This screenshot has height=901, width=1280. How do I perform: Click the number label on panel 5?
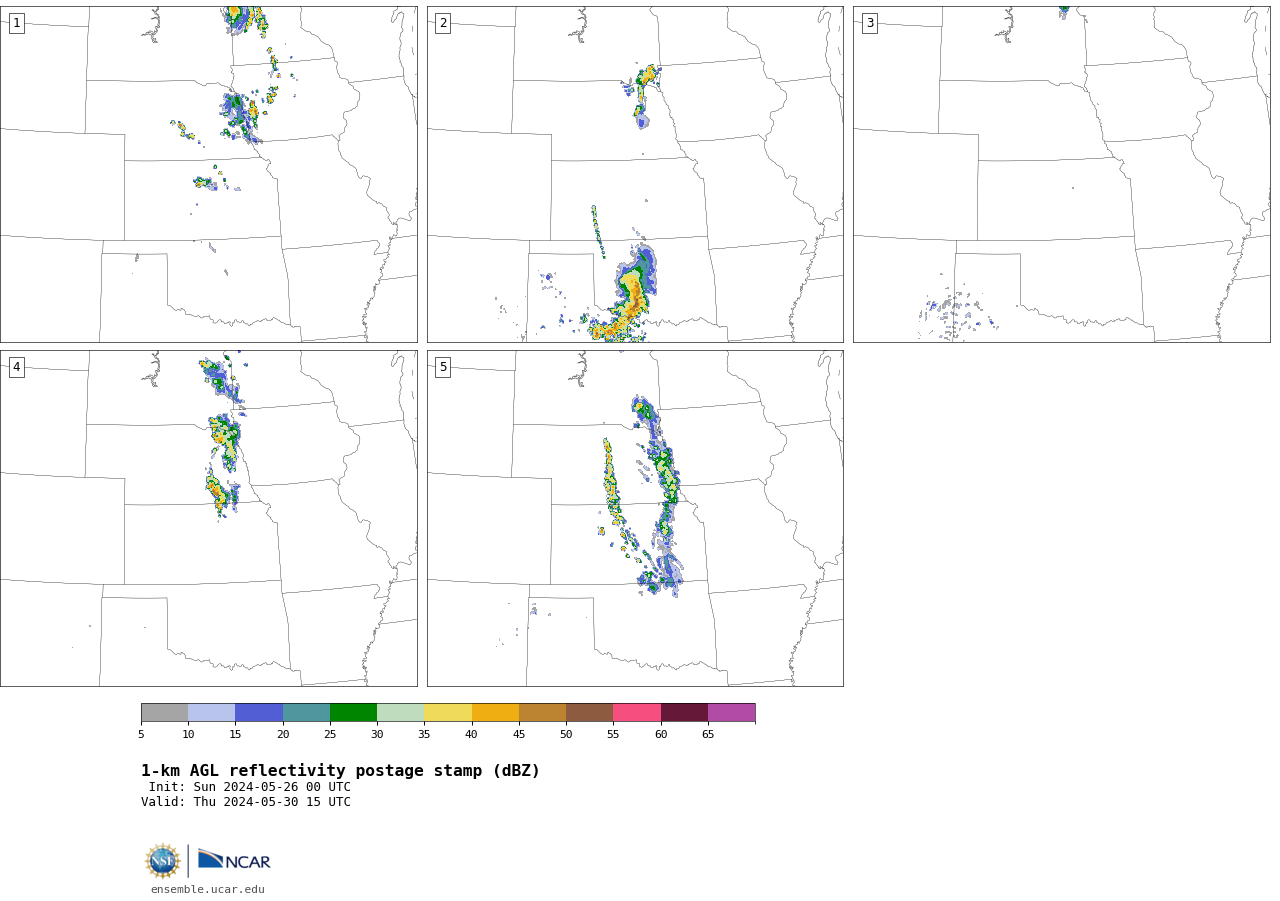443,367
